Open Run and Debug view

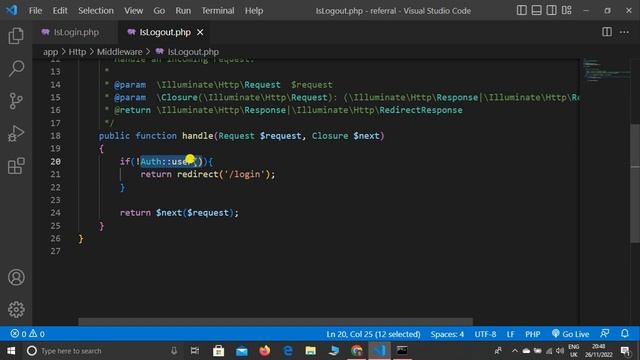point(16,133)
